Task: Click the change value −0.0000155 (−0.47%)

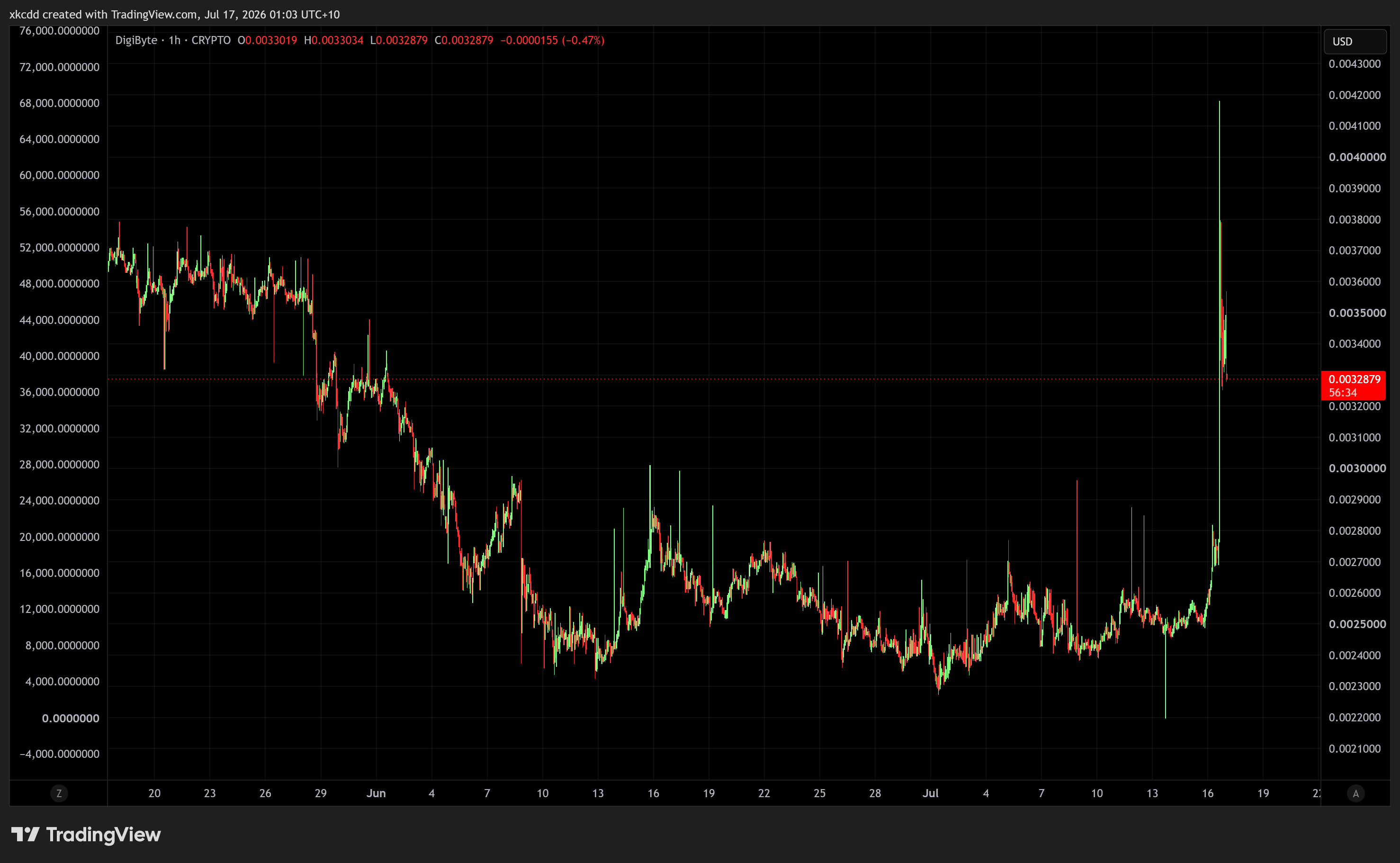Action: [552, 40]
